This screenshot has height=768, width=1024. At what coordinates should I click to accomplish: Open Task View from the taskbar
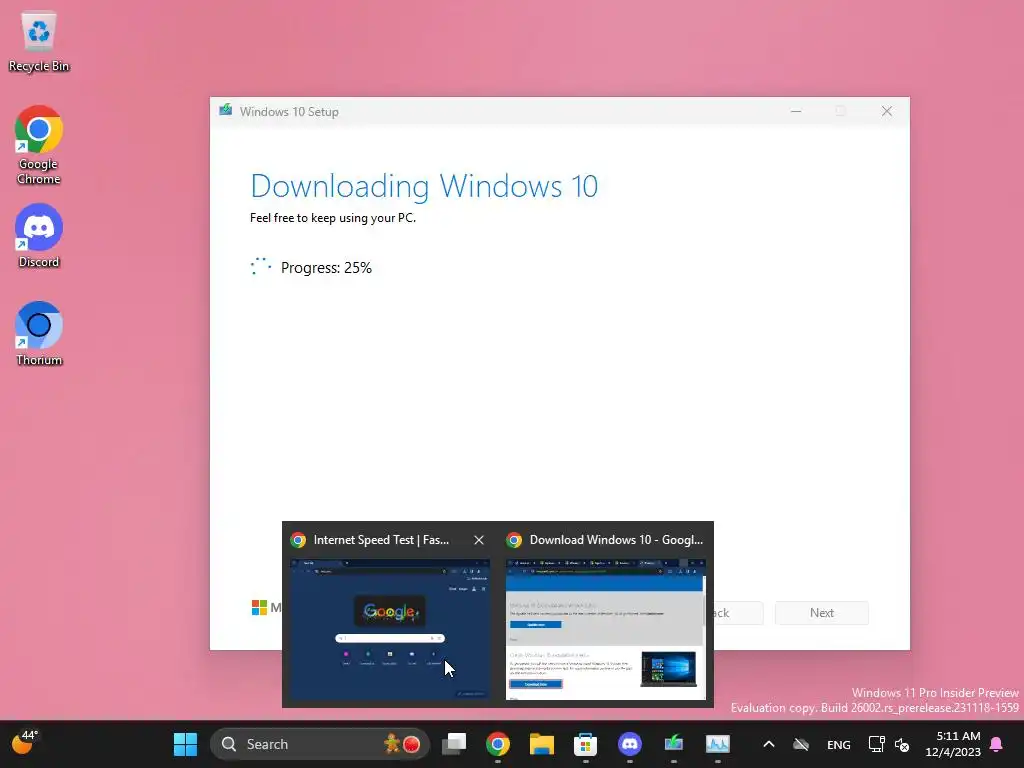point(454,744)
